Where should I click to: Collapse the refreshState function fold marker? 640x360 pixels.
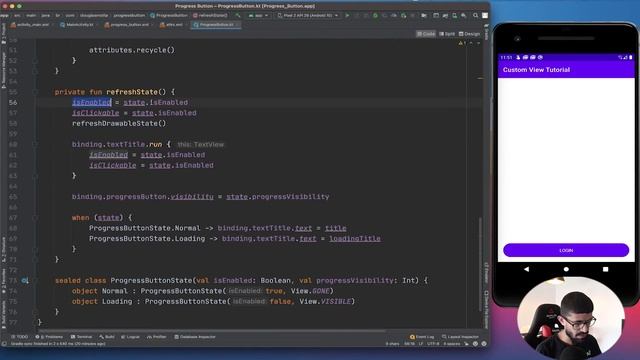tap(36, 92)
